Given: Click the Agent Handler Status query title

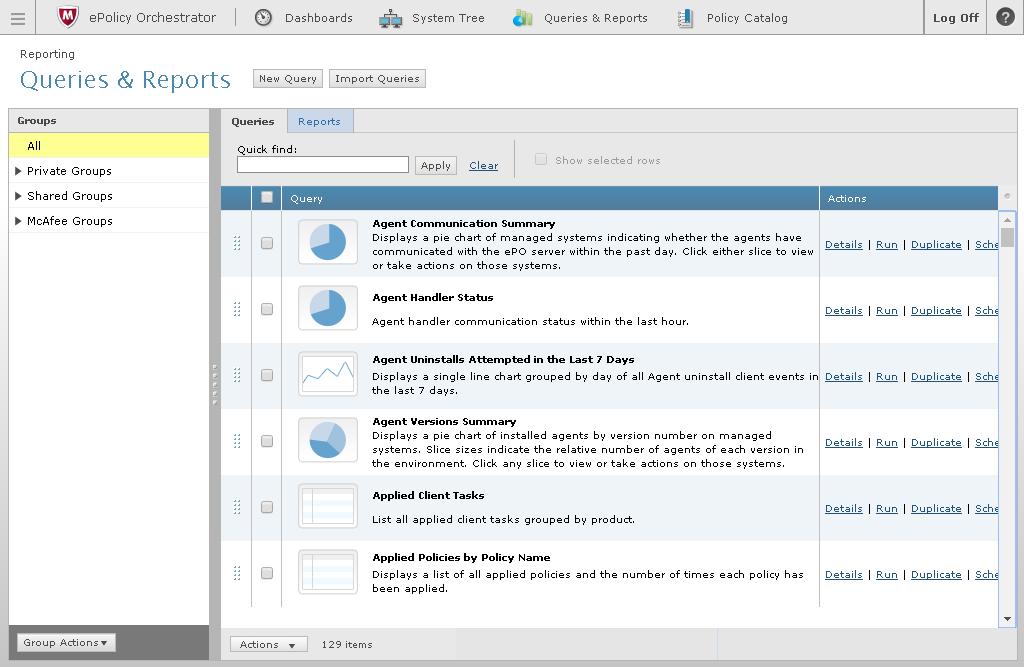Looking at the screenshot, I should pyautogui.click(x=432, y=297).
